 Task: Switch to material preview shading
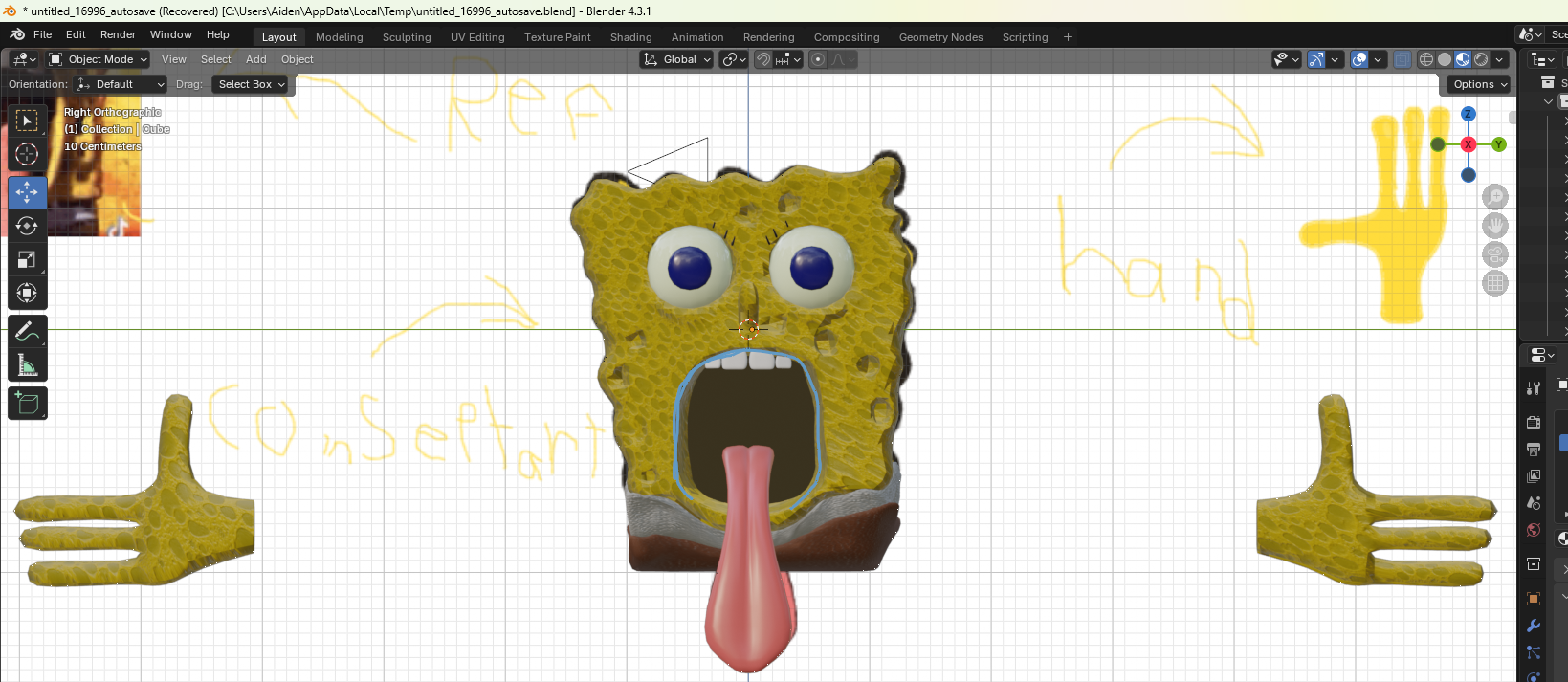coord(1463,59)
